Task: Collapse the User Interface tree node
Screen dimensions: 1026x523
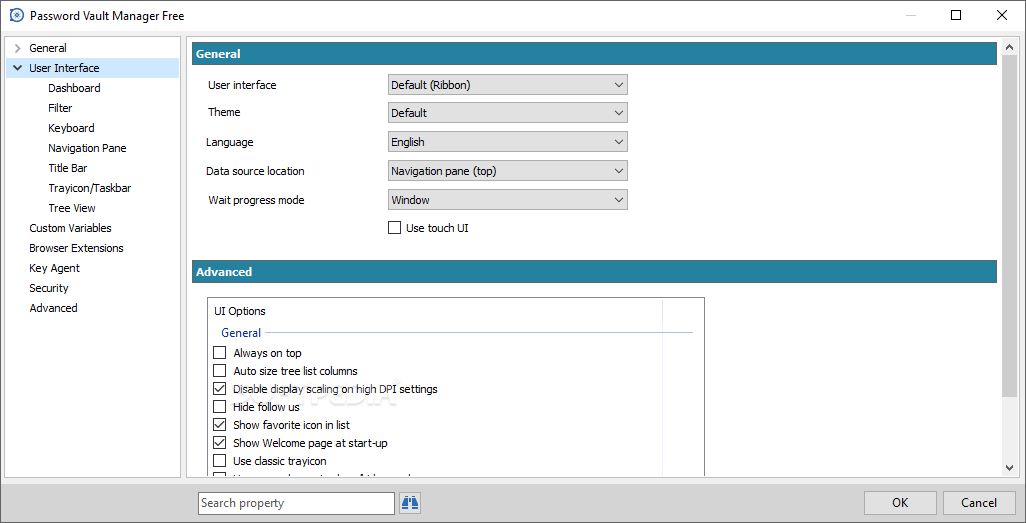Action: click(18, 67)
